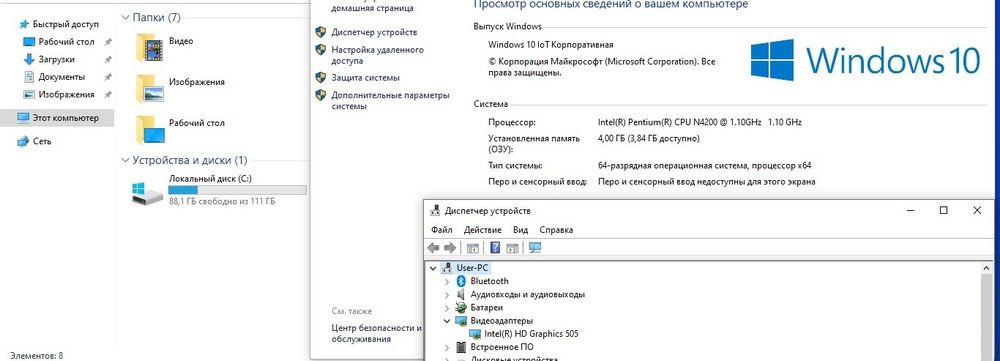The height and width of the screenshot is (361, 1000).
Task: Click the Видео folder icon in Explorer
Action: (x=151, y=48)
